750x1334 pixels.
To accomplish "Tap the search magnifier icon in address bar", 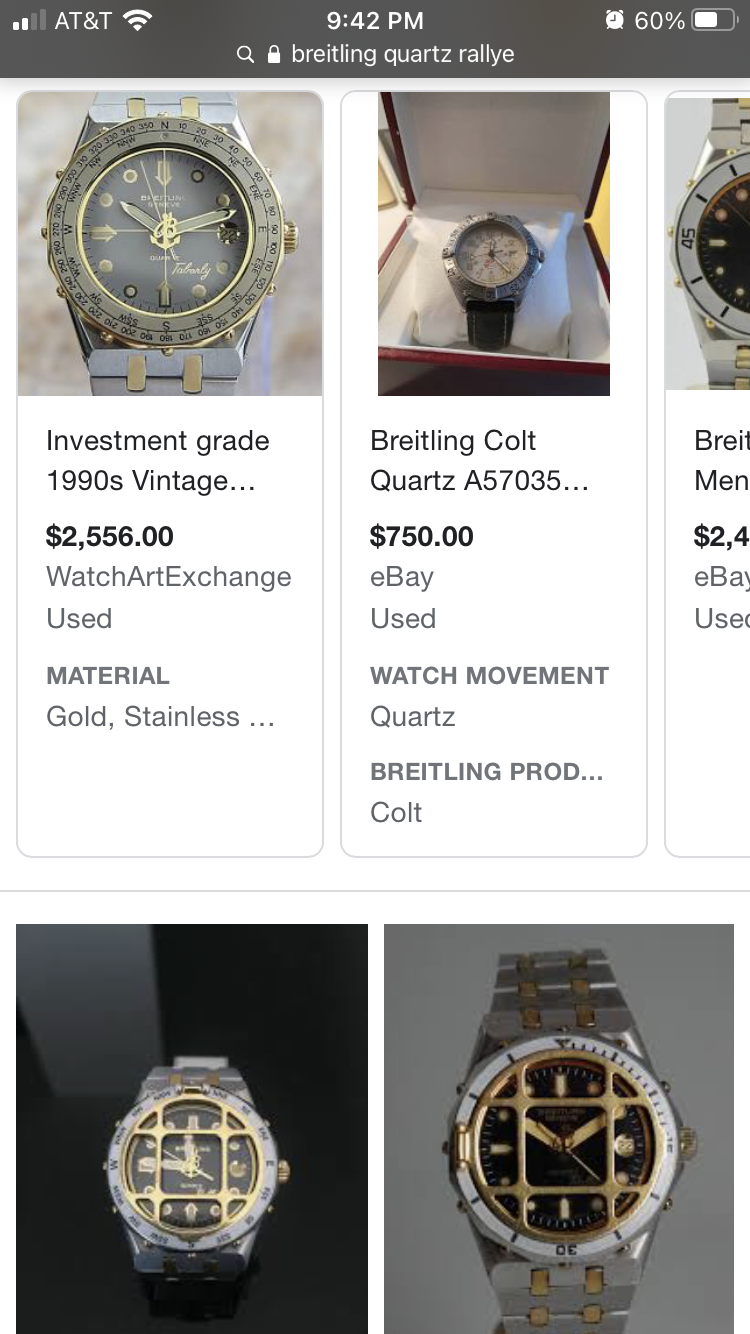I will (x=245, y=55).
